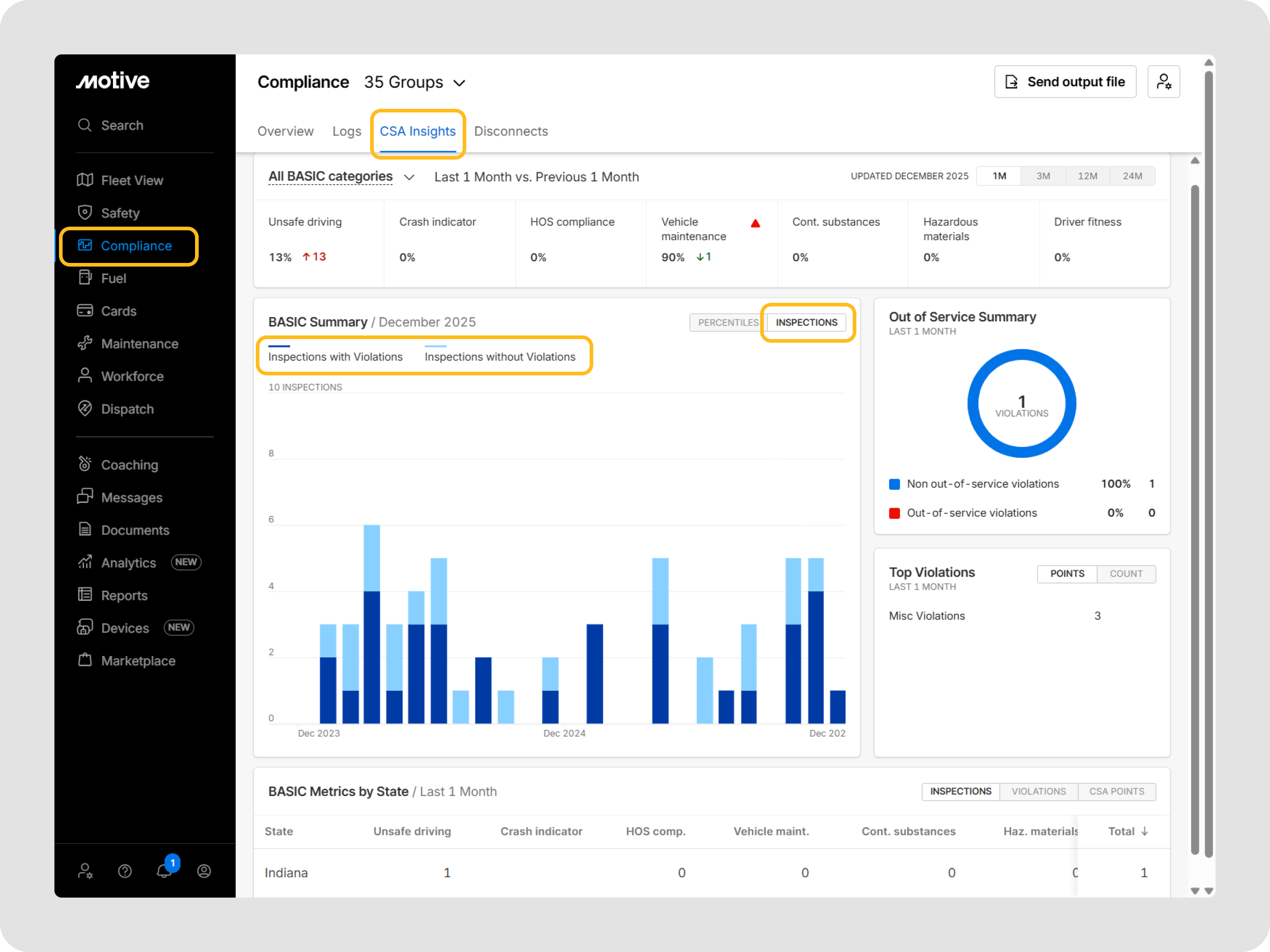Viewport: 1270px width, 952px height.
Task: Select the 3M time range option
Action: (x=1043, y=176)
